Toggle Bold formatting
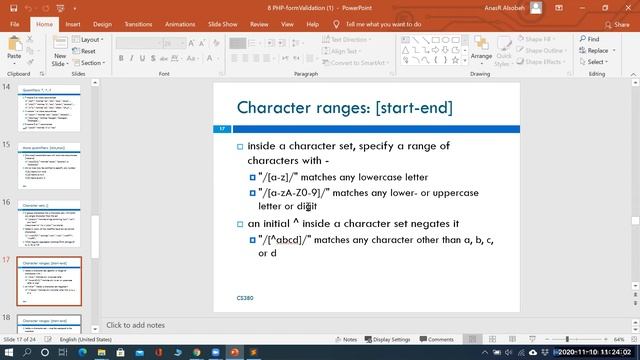 pyautogui.click(x=121, y=58)
